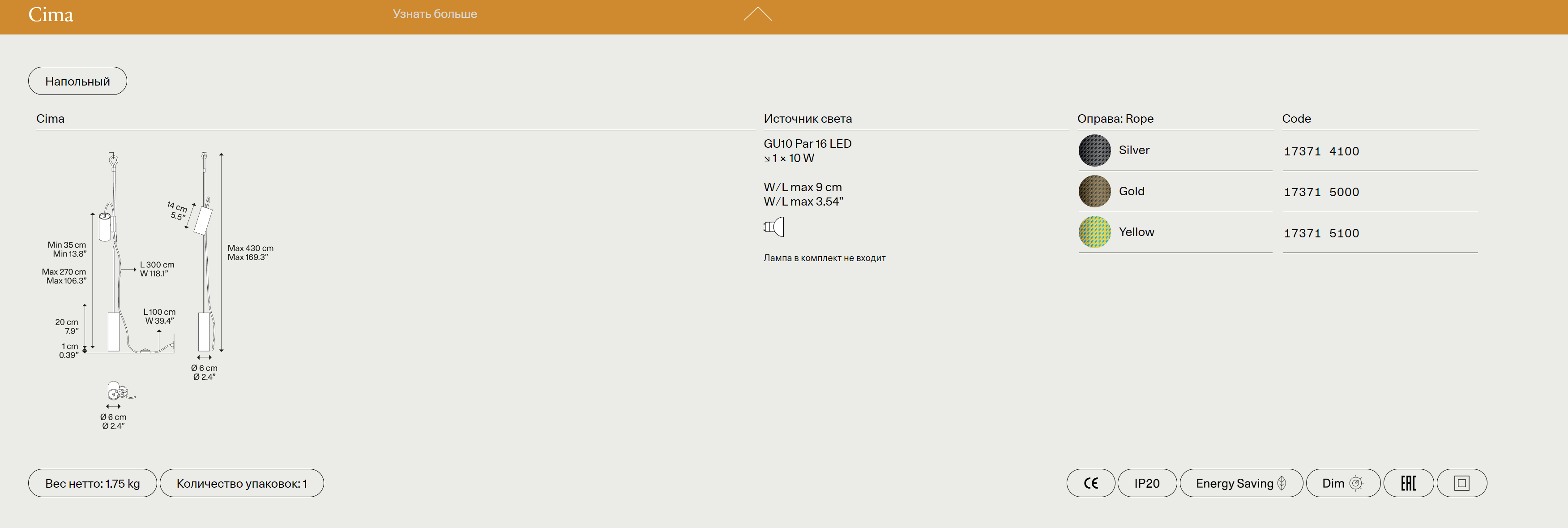The width and height of the screenshot is (1568, 528).
Task: Click the round base plug drawing
Action: coord(117,391)
